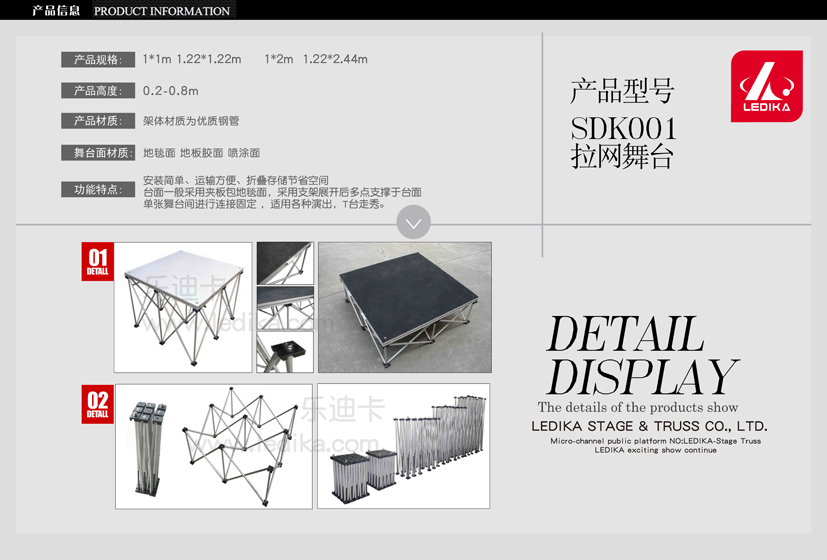Open the black carpet stage outdoor photo

[x=405, y=307]
